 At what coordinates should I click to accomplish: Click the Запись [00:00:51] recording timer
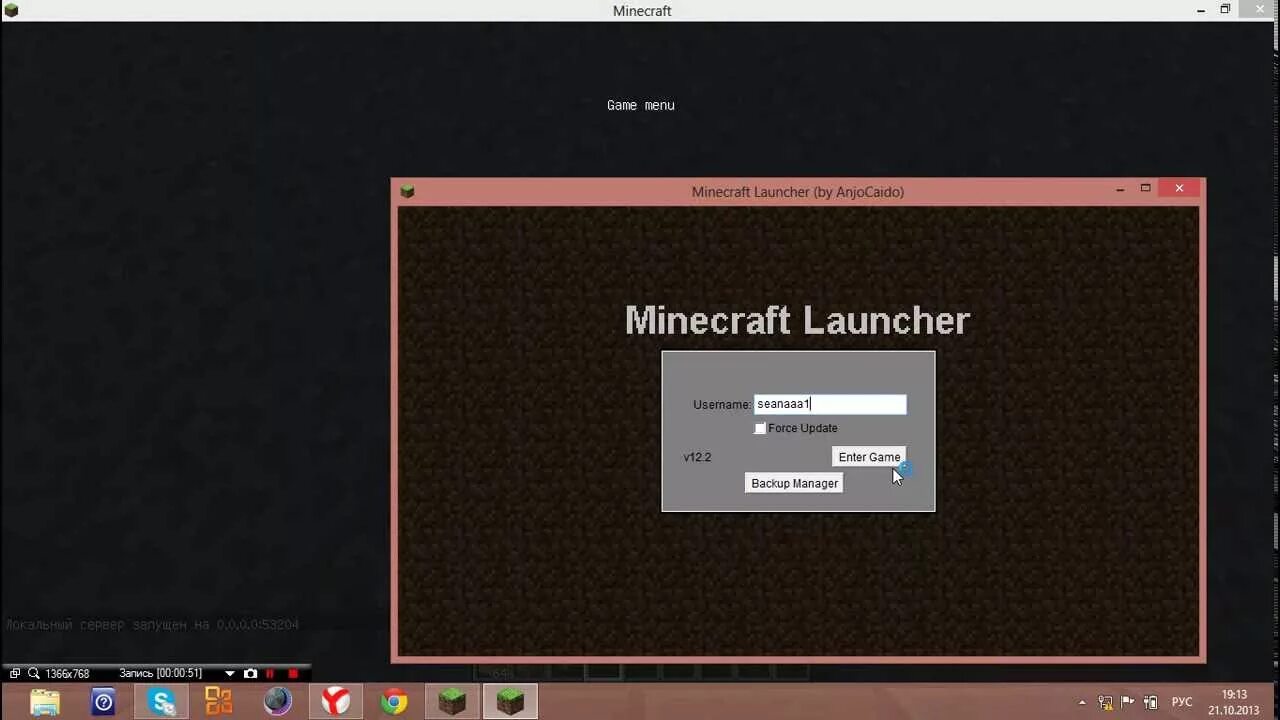160,674
